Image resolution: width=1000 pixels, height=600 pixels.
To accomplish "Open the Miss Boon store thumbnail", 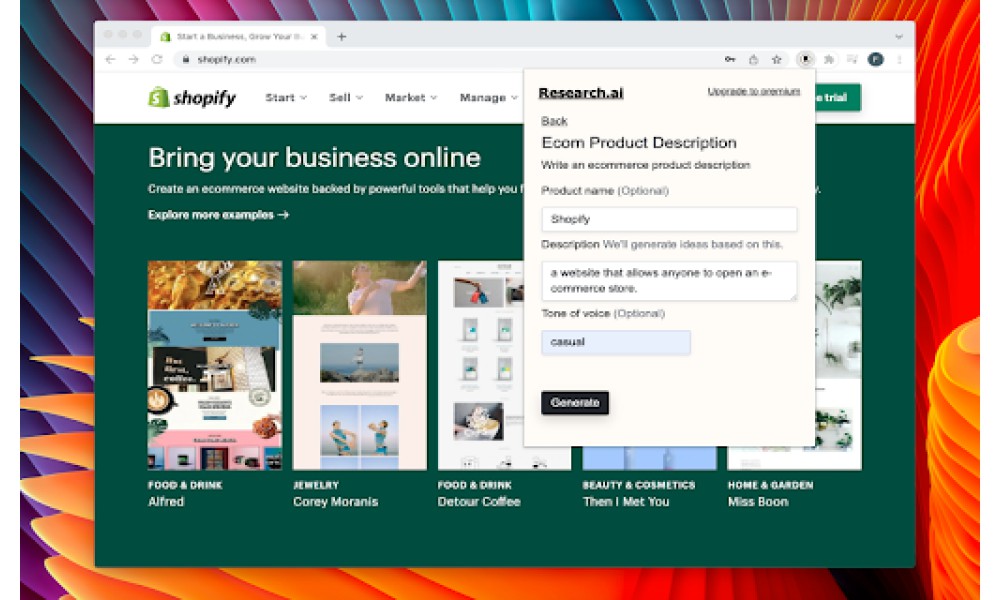I will pos(838,365).
